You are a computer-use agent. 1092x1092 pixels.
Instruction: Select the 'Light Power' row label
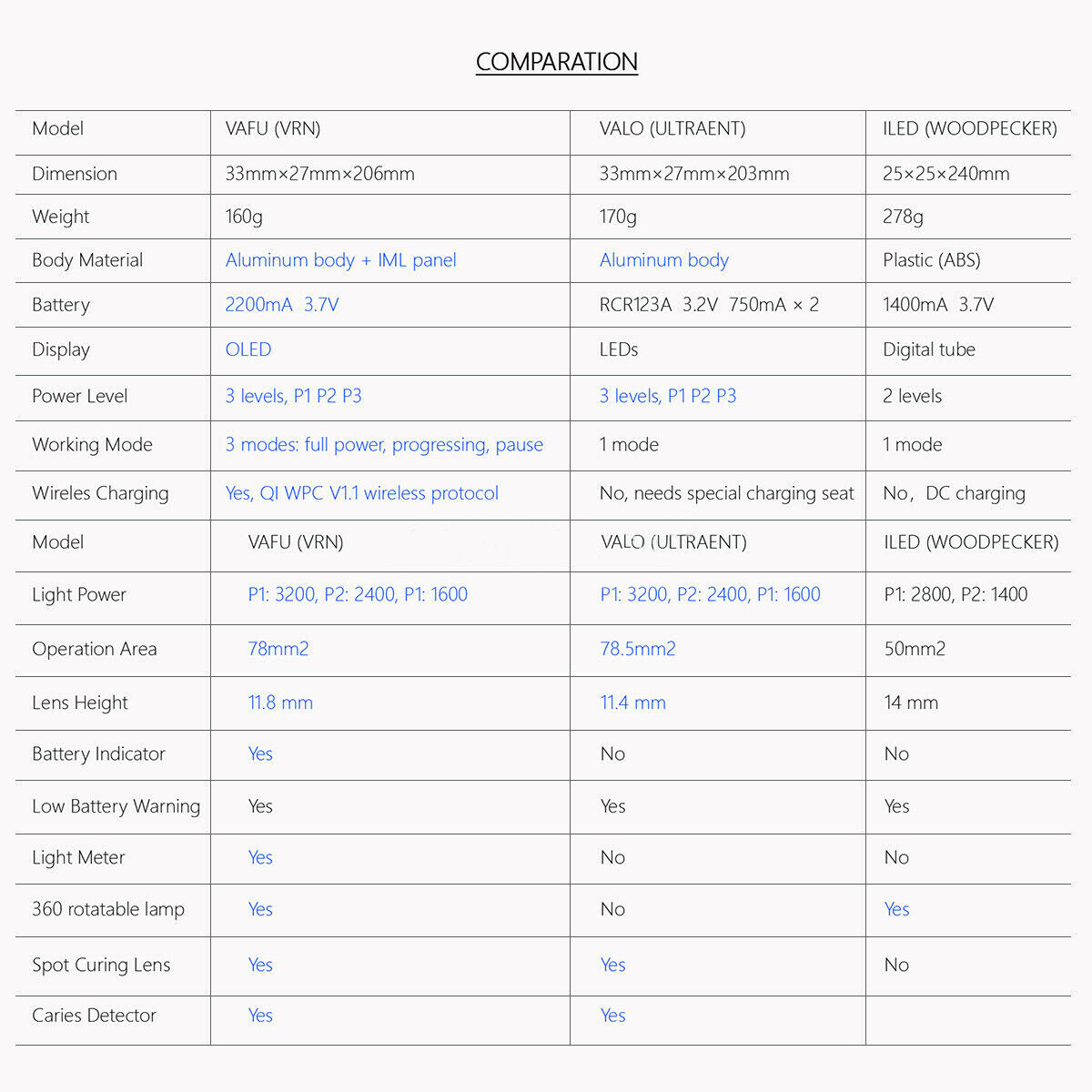79,595
